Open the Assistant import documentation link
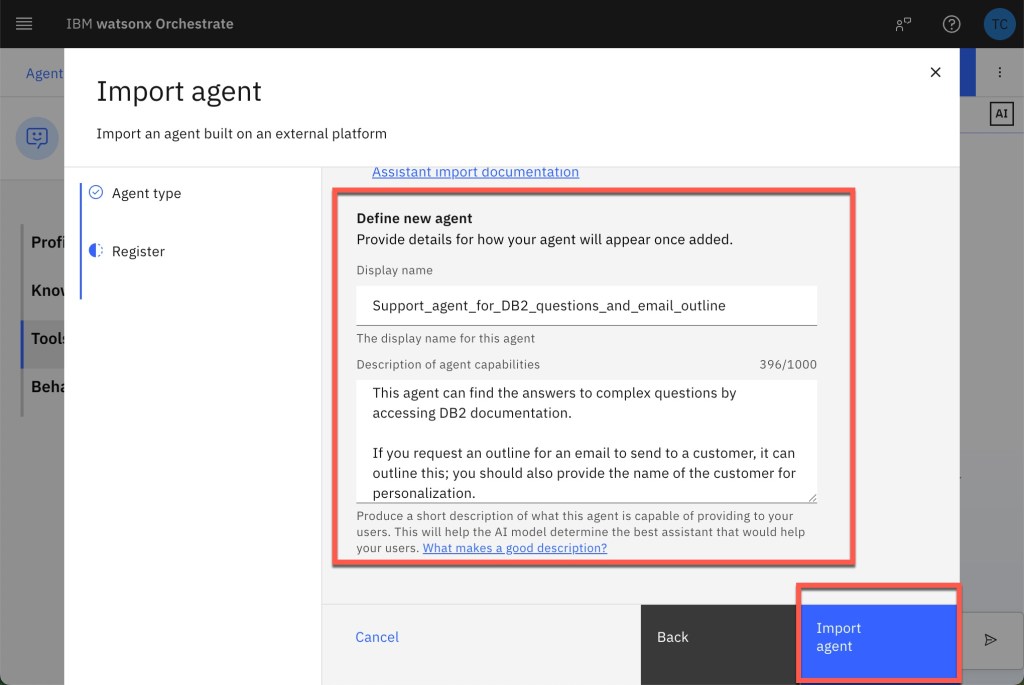The image size is (1024, 685). tap(475, 172)
